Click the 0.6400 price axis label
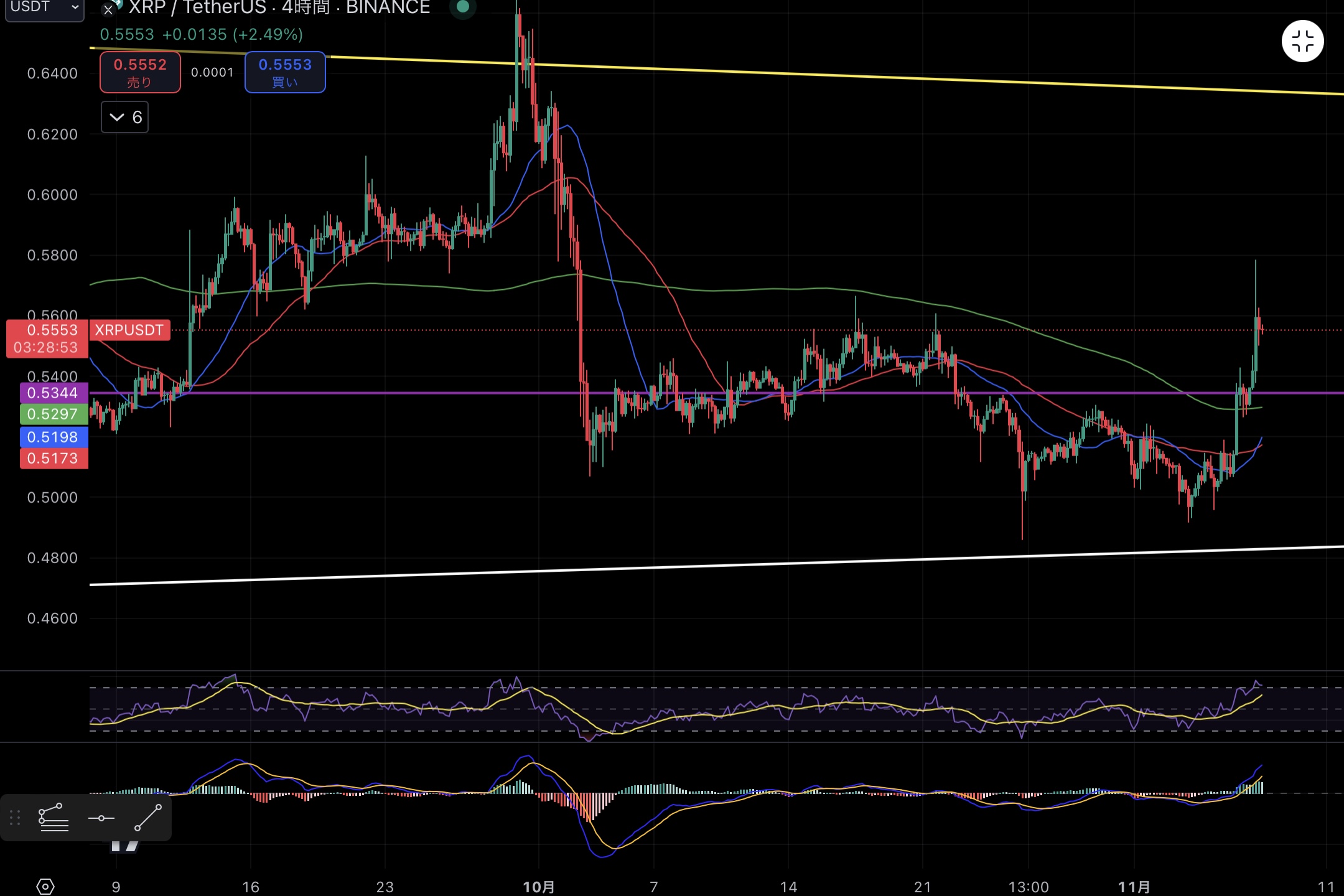This screenshot has width=1344, height=896. tap(53, 73)
